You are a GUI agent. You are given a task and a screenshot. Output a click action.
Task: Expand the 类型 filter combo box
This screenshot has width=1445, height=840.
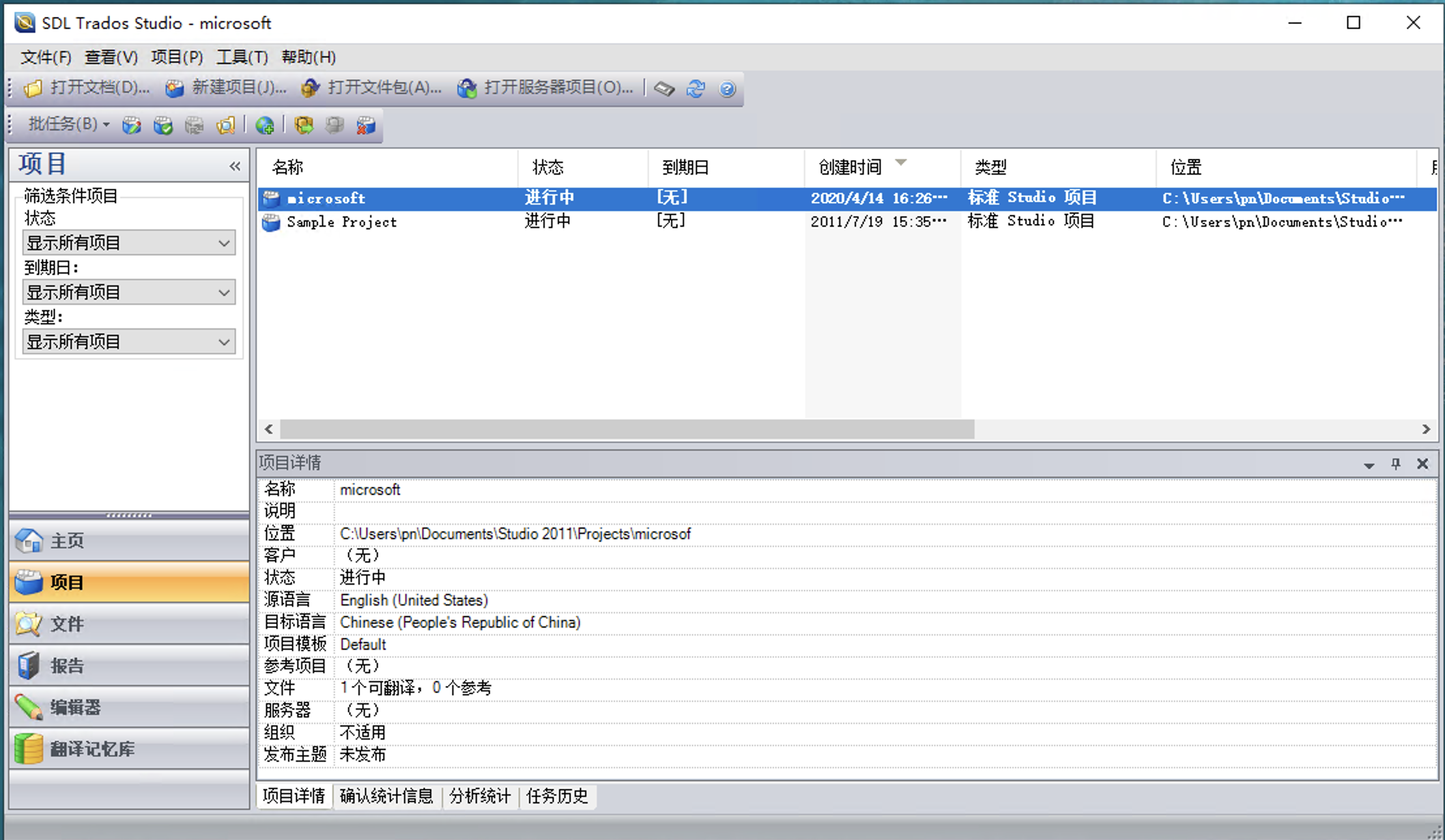128,341
